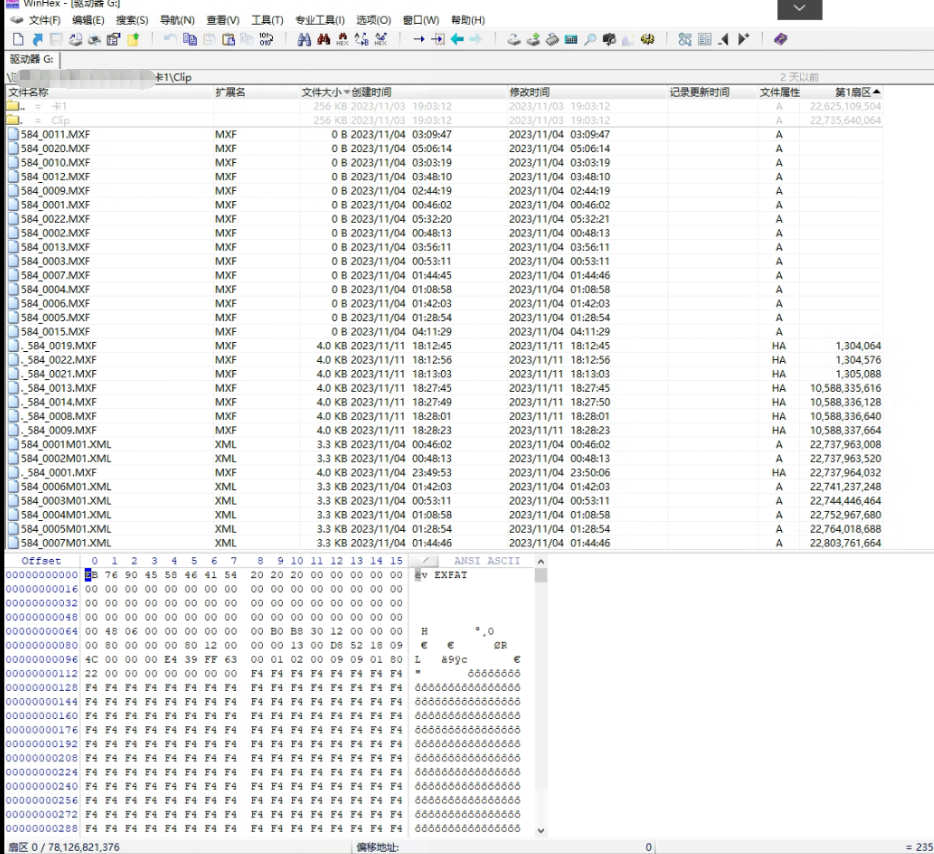Image resolution: width=934 pixels, height=854 pixels.
Task: Click the black left-pointing triangle icon
Action: coord(724,39)
